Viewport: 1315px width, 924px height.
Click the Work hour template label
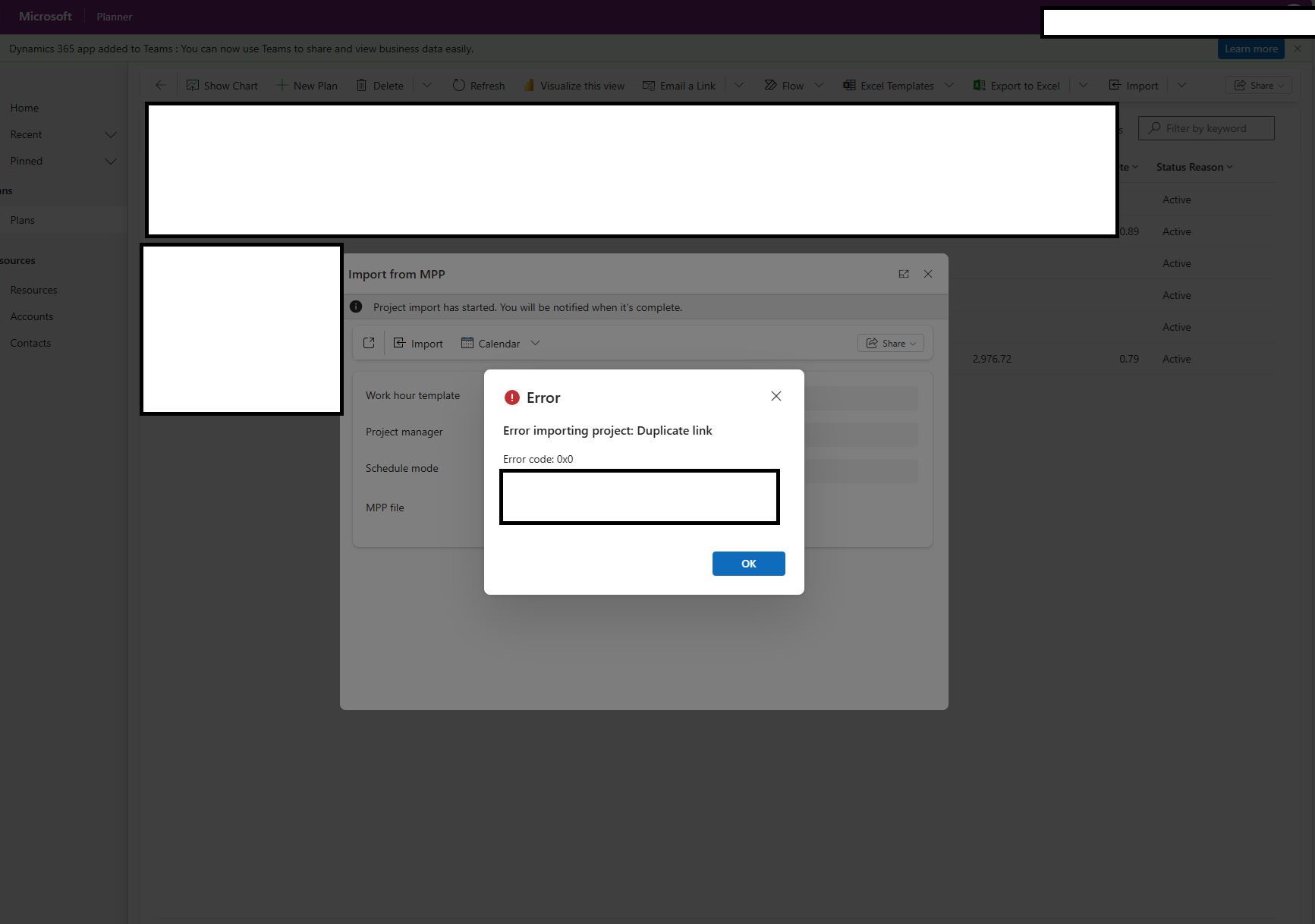[413, 395]
